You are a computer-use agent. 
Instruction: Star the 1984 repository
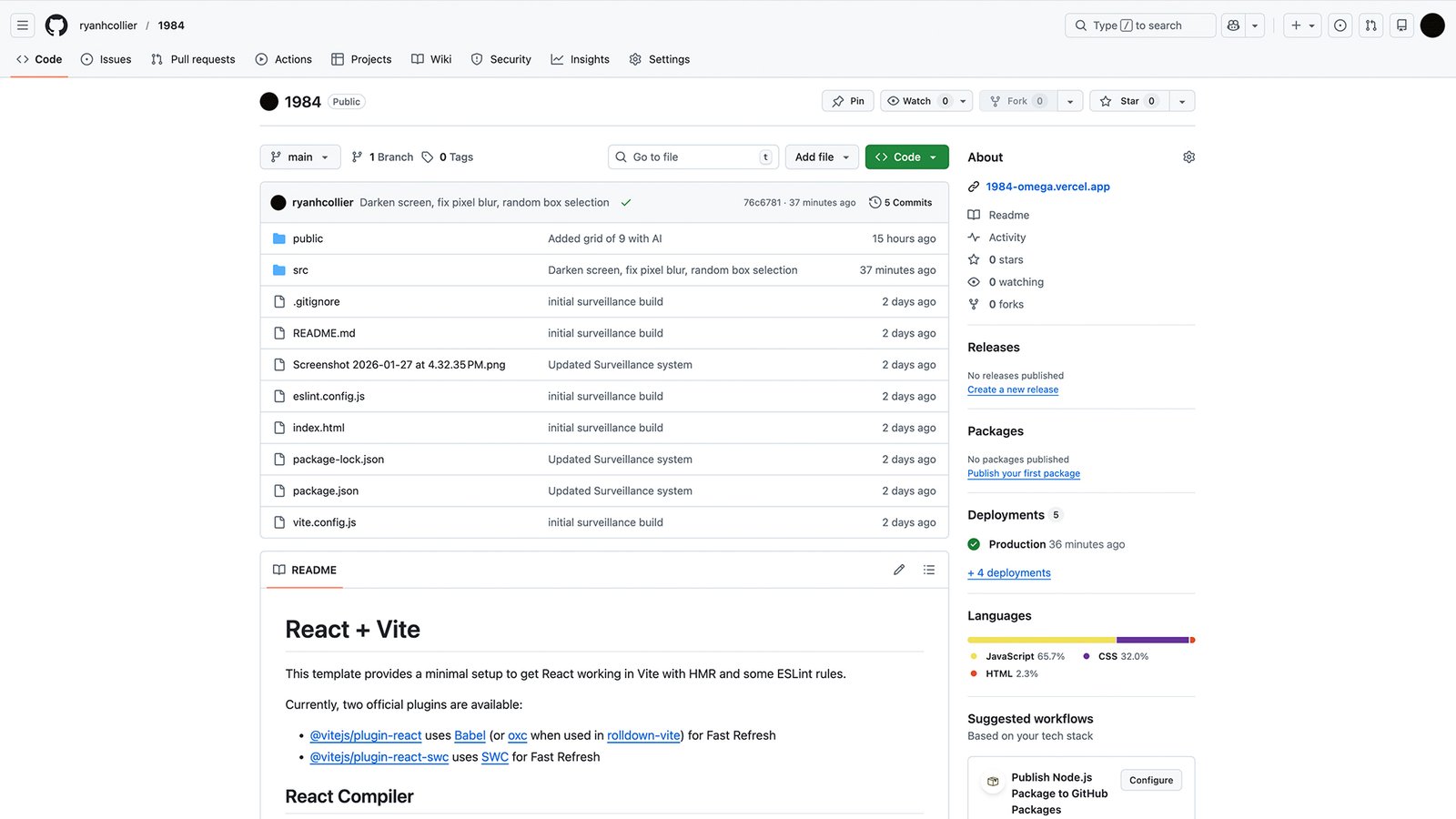1128,101
